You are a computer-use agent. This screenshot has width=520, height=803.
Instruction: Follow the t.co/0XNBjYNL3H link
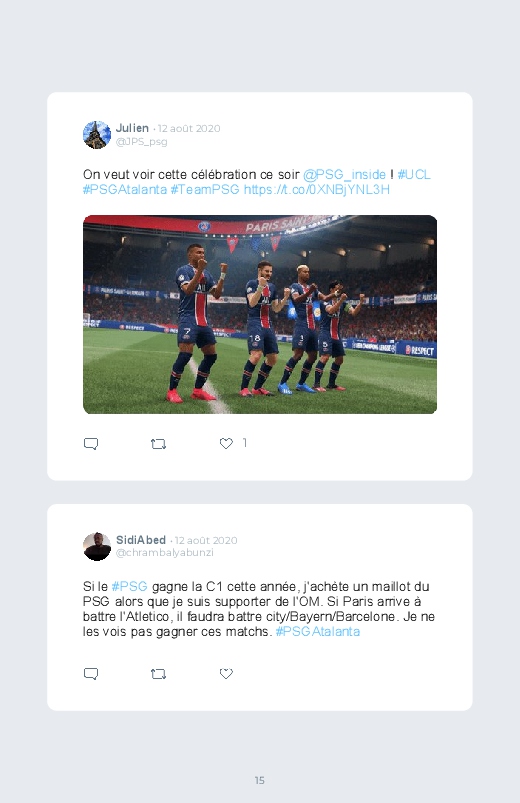317,189
